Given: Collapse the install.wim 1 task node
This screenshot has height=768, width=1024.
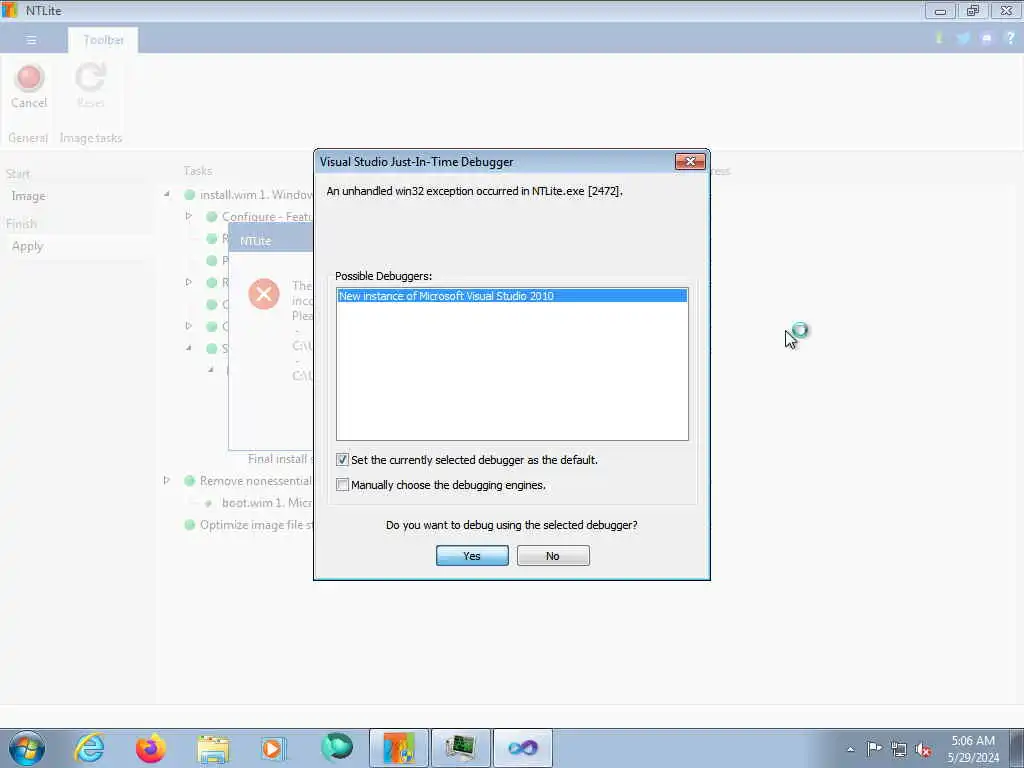Looking at the screenshot, I should pos(167,194).
